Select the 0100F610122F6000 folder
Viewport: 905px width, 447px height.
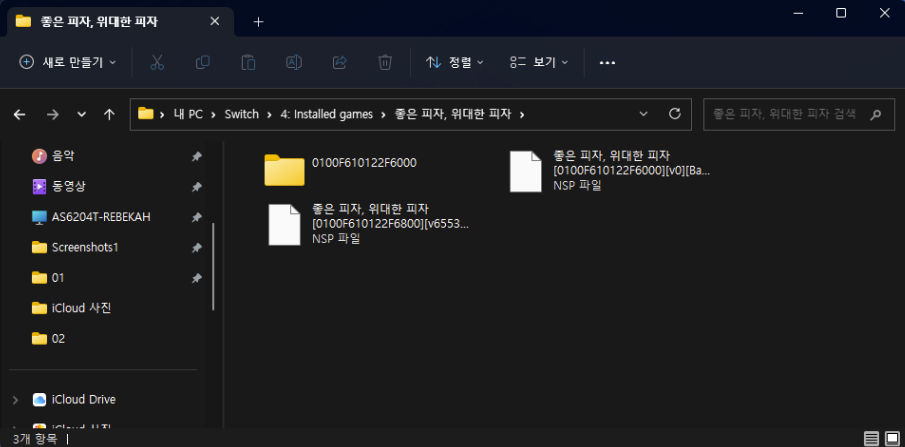point(341,170)
